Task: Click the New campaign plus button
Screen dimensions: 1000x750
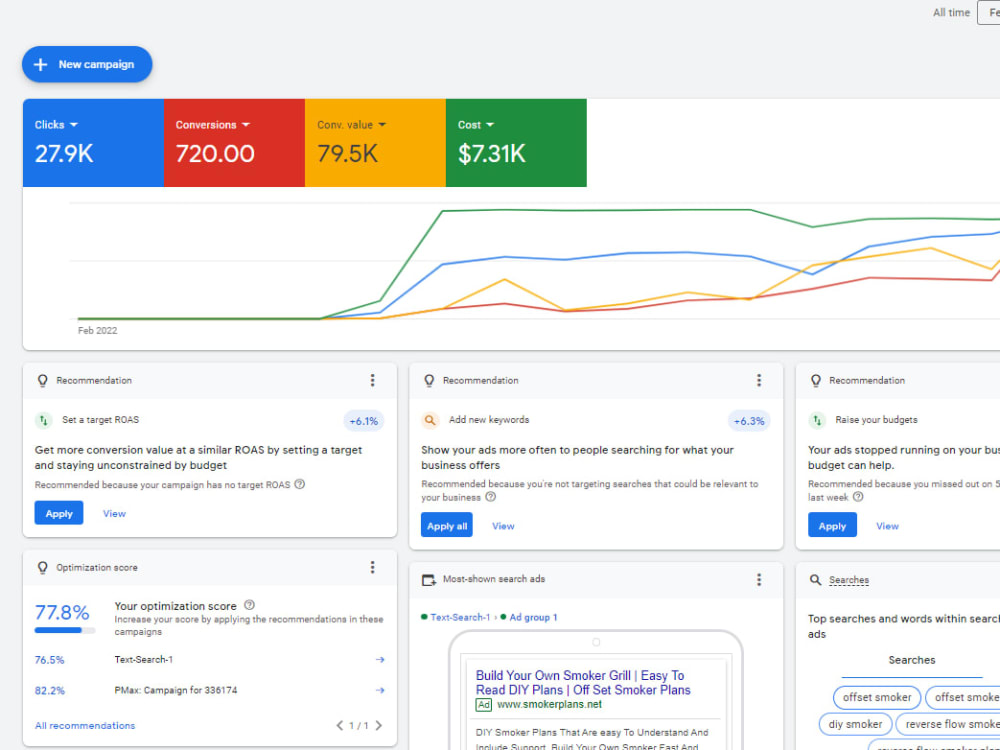Action: 87,64
